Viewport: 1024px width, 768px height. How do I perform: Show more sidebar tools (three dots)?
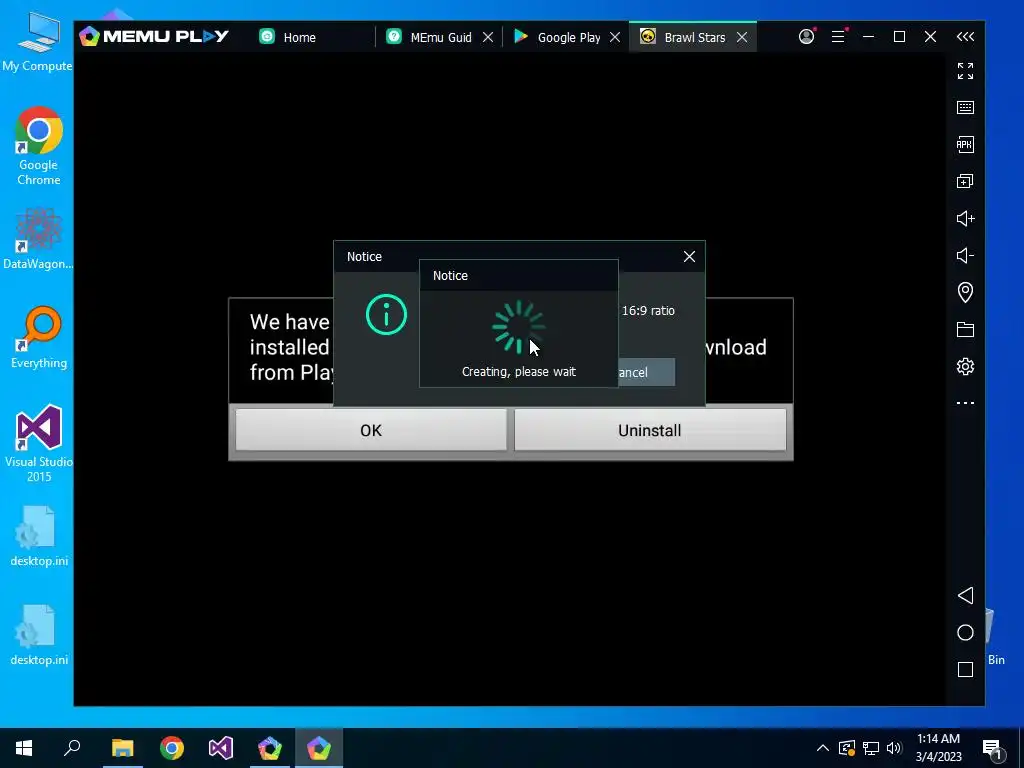click(x=965, y=403)
